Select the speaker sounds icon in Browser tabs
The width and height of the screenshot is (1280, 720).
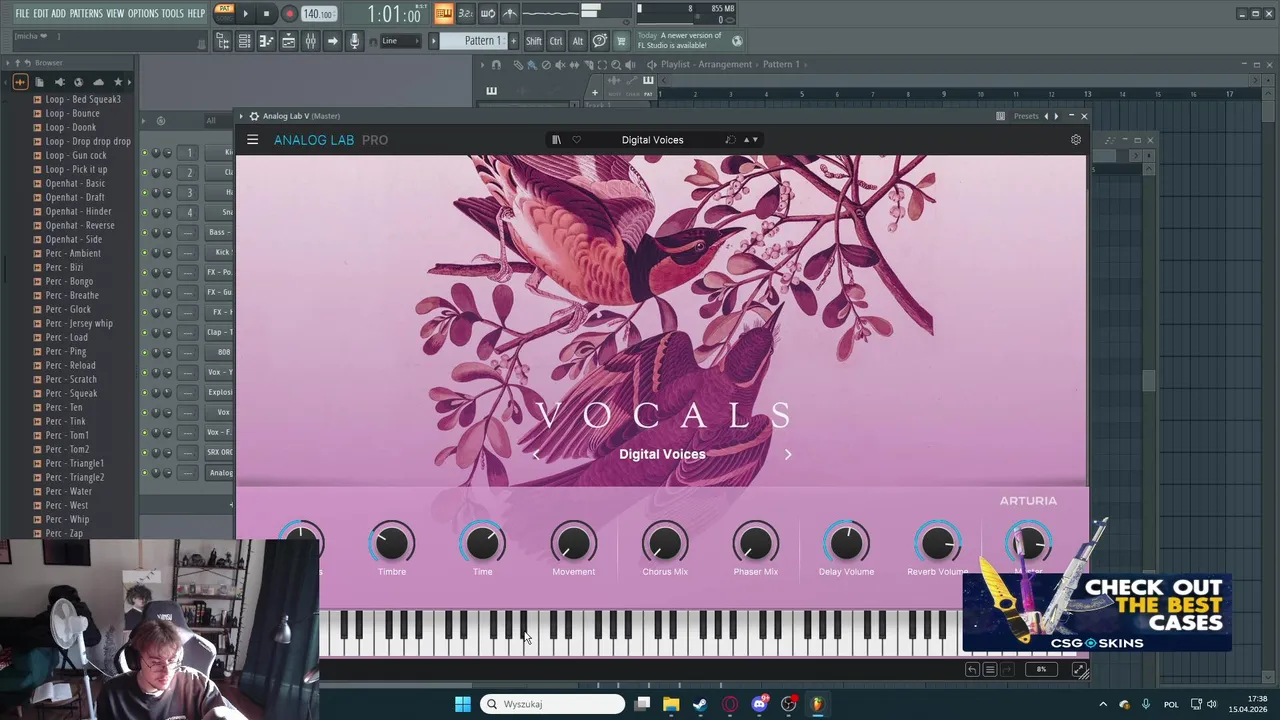coord(59,82)
